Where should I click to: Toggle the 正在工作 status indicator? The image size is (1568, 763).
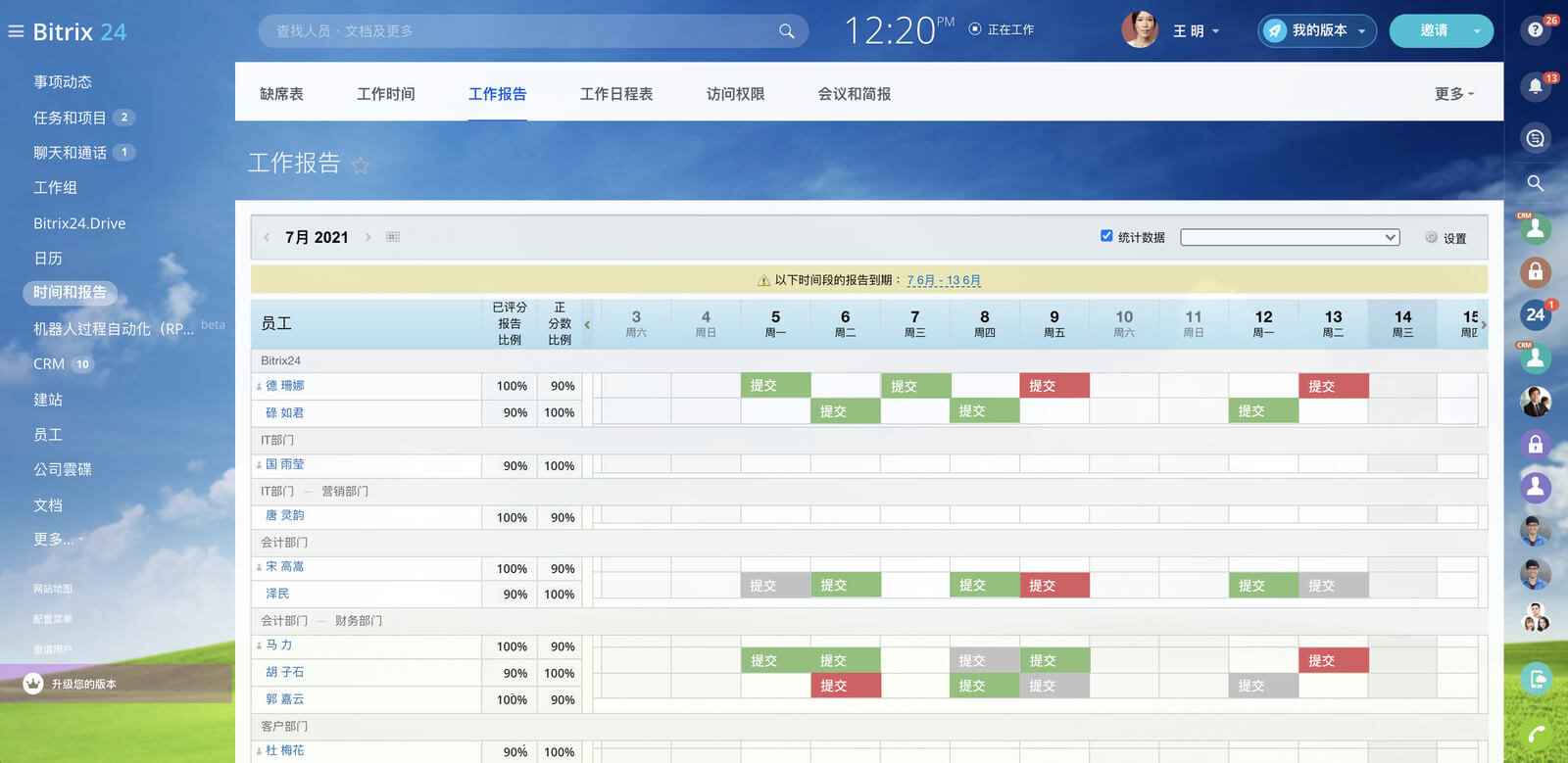[x=975, y=29]
